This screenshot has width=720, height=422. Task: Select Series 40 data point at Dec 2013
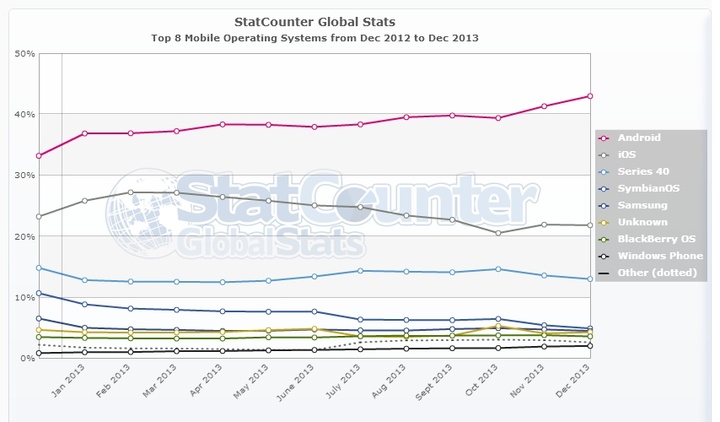(x=590, y=279)
